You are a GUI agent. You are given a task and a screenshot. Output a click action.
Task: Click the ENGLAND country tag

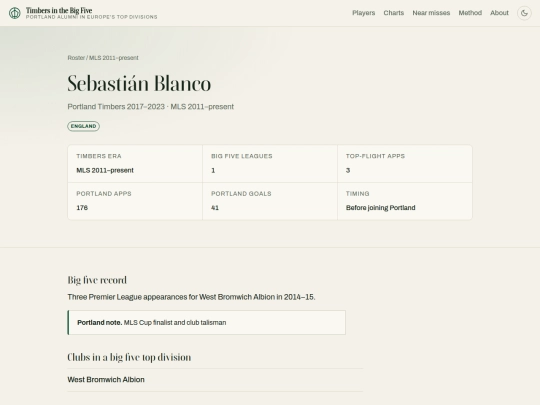[83, 126]
